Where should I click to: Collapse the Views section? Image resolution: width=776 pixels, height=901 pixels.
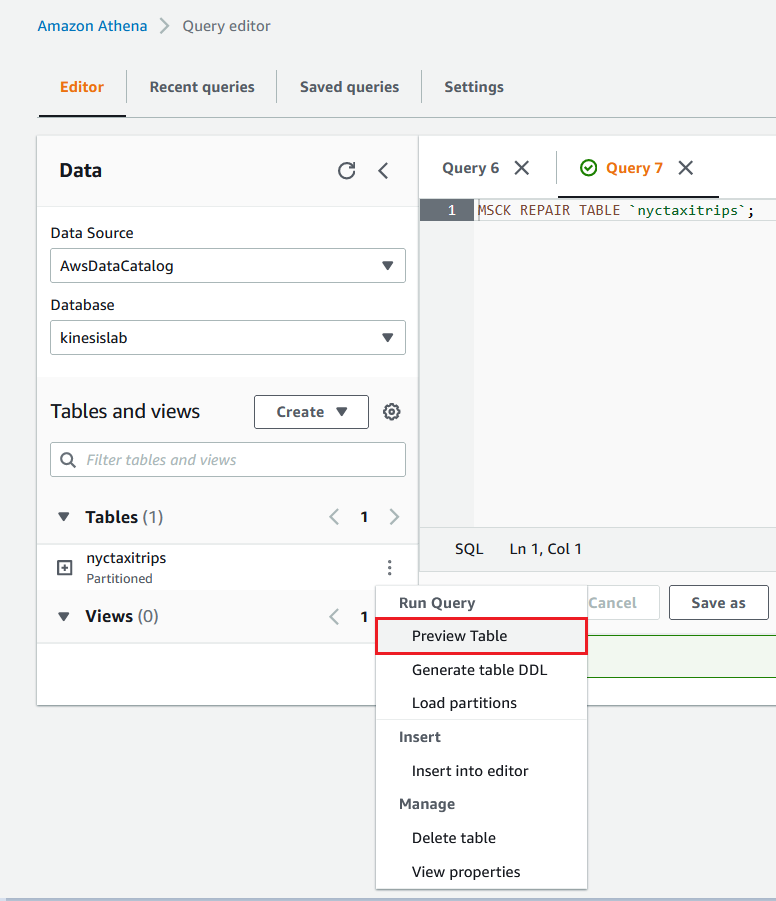pos(64,616)
